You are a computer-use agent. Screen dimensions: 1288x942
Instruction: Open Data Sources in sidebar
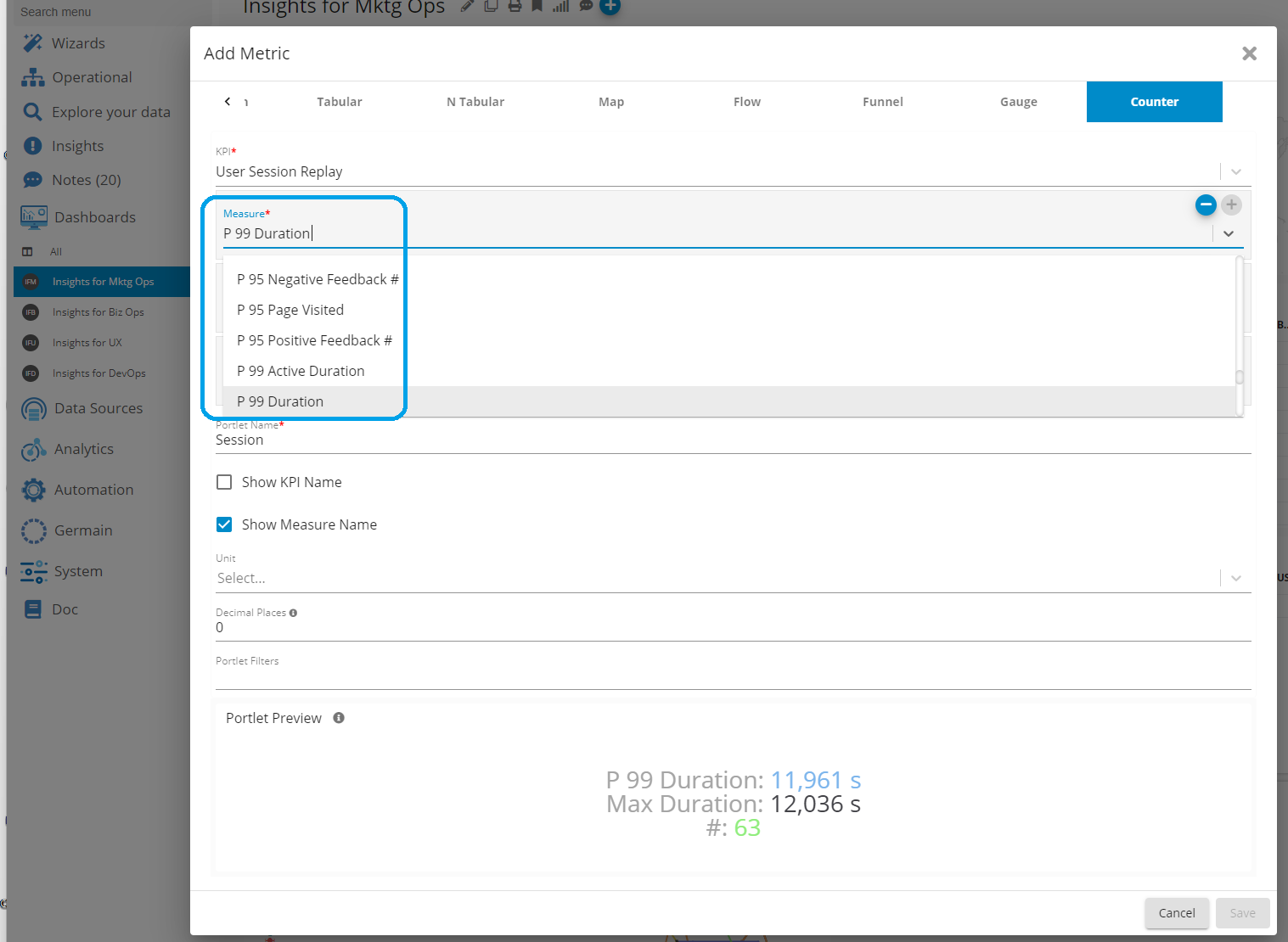98,408
